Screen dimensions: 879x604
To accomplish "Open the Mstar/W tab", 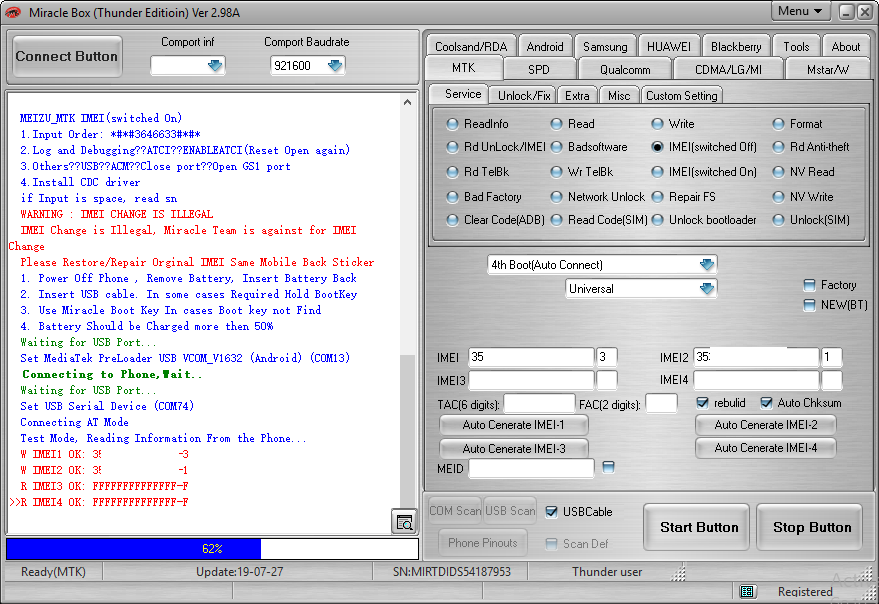I will point(827,70).
